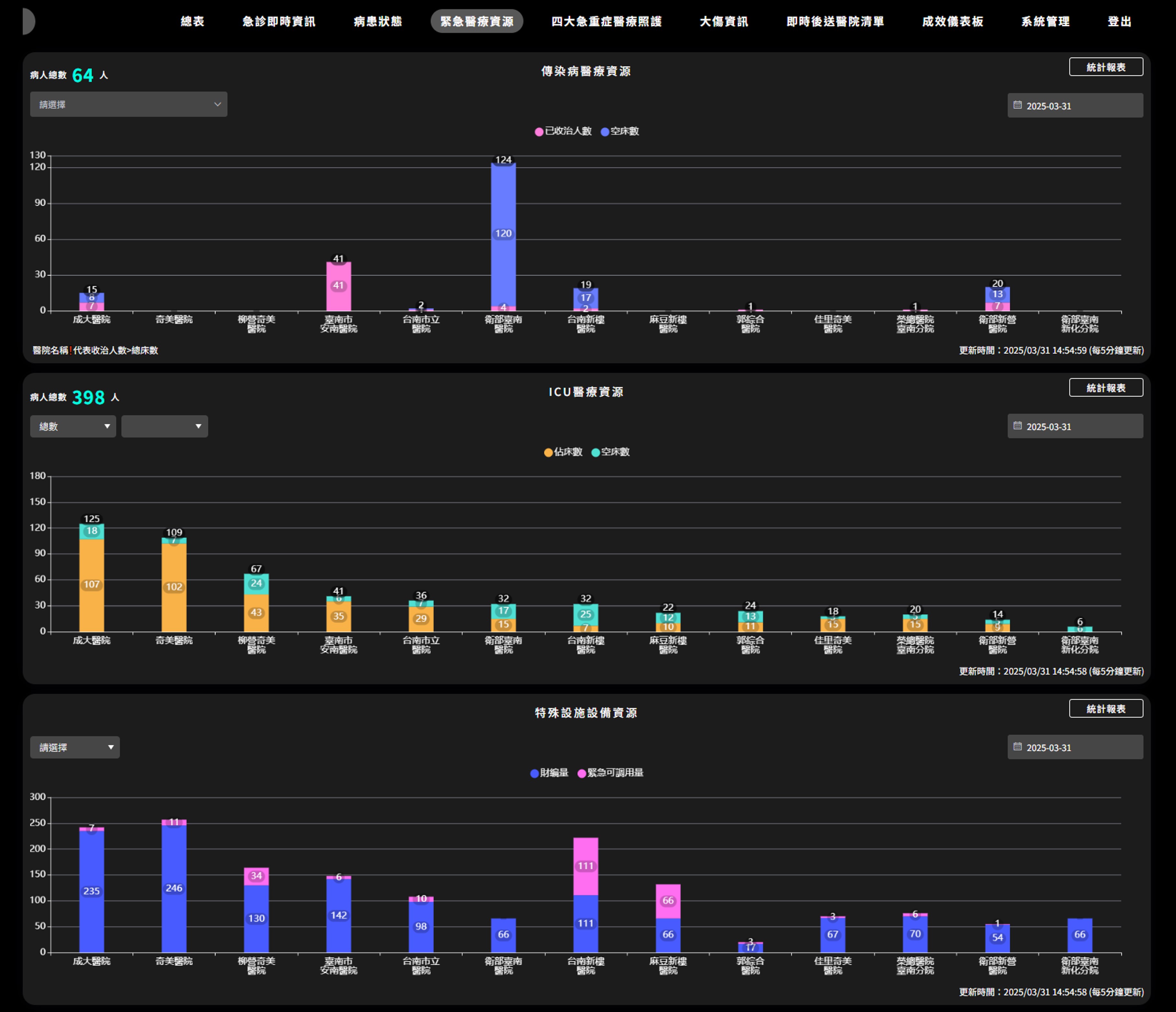Toggle the blue 財編量 legend item
Viewport: 1176px width, 1012px height.
coord(549,773)
